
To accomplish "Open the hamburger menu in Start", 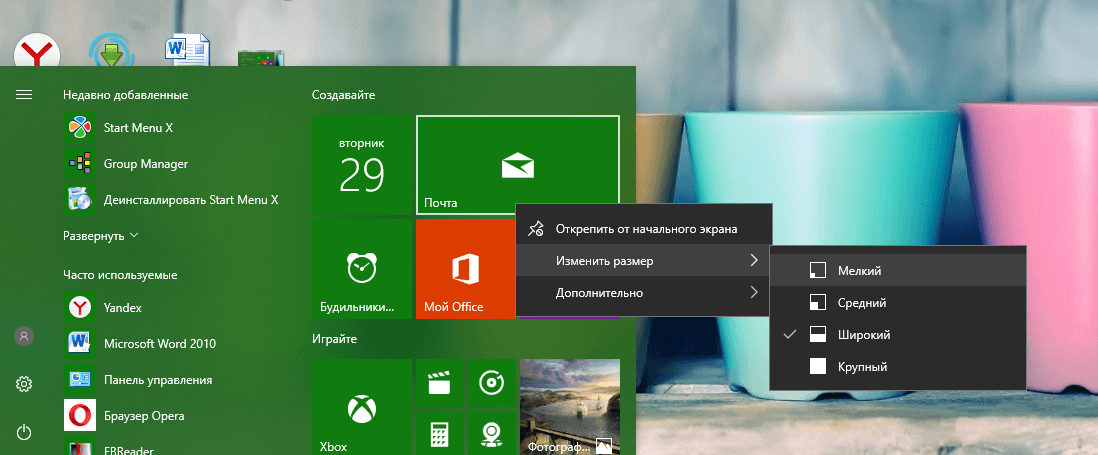I will (24, 94).
